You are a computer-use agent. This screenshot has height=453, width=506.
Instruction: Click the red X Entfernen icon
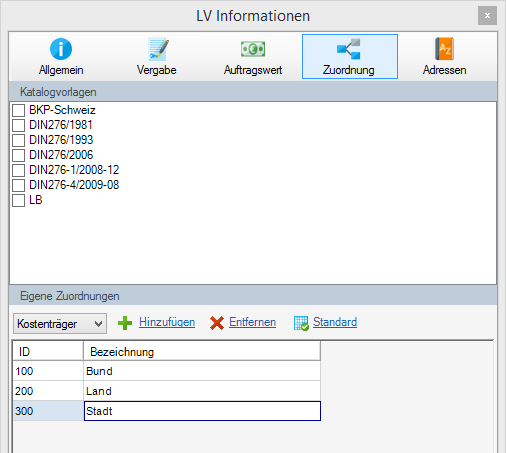coord(217,323)
